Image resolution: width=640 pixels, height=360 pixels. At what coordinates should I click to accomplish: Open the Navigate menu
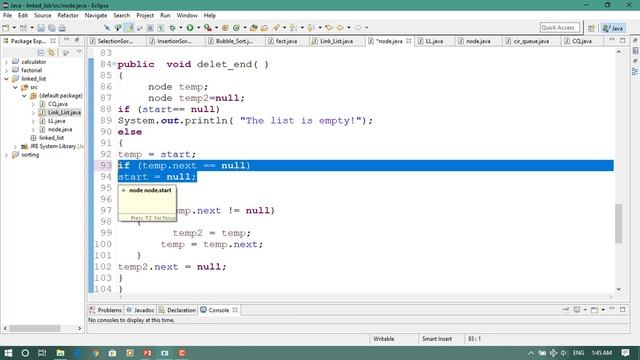[x=96, y=15]
